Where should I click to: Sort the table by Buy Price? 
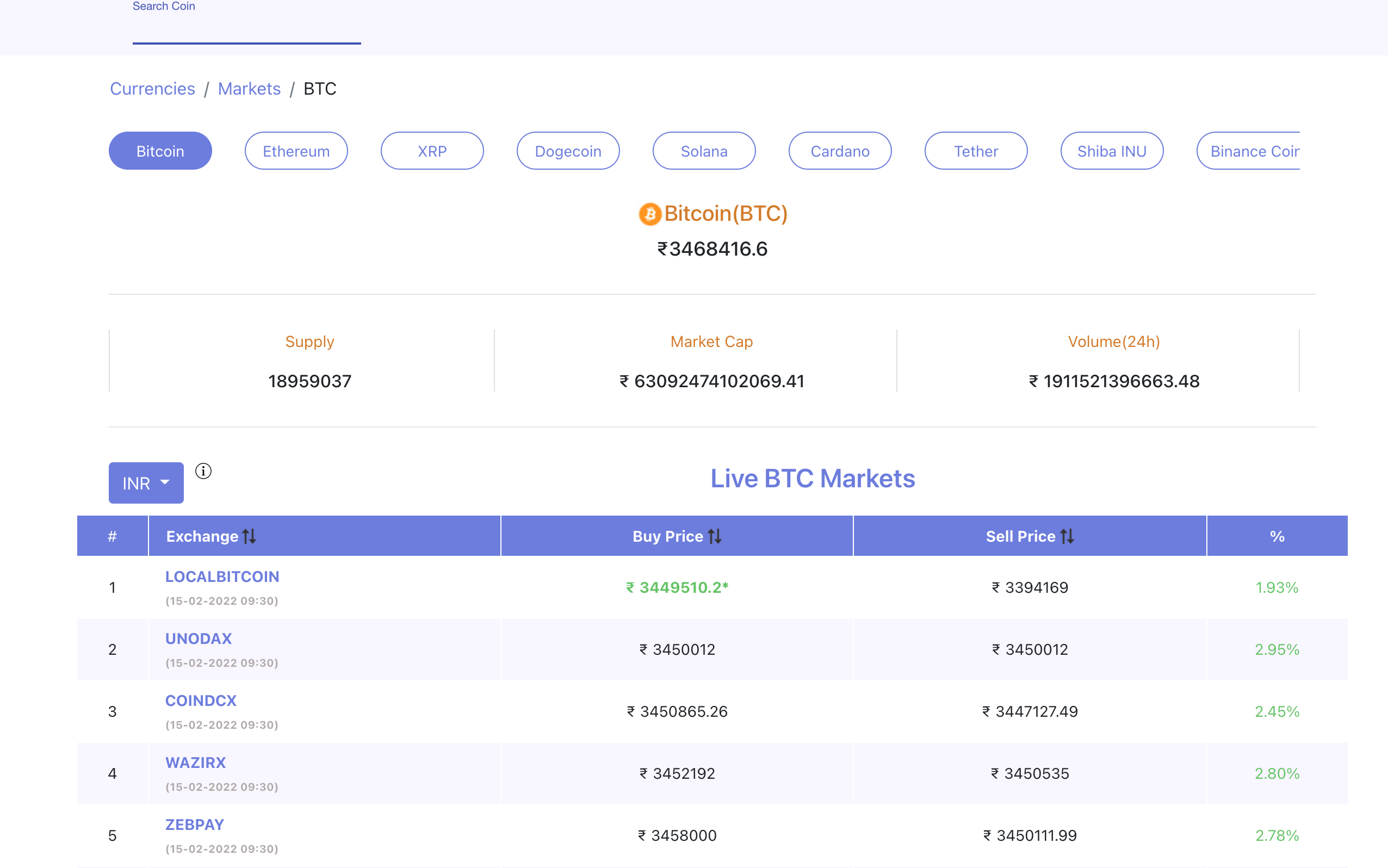pos(715,536)
